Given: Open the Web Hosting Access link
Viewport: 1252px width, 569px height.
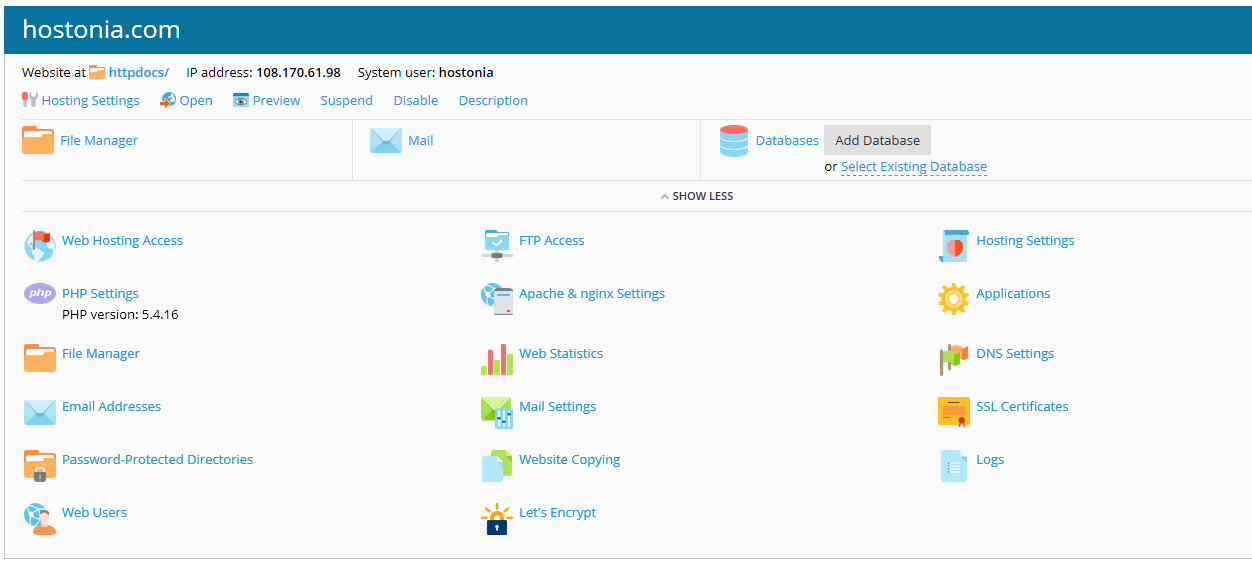Looking at the screenshot, I should pyautogui.click(x=122, y=240).
